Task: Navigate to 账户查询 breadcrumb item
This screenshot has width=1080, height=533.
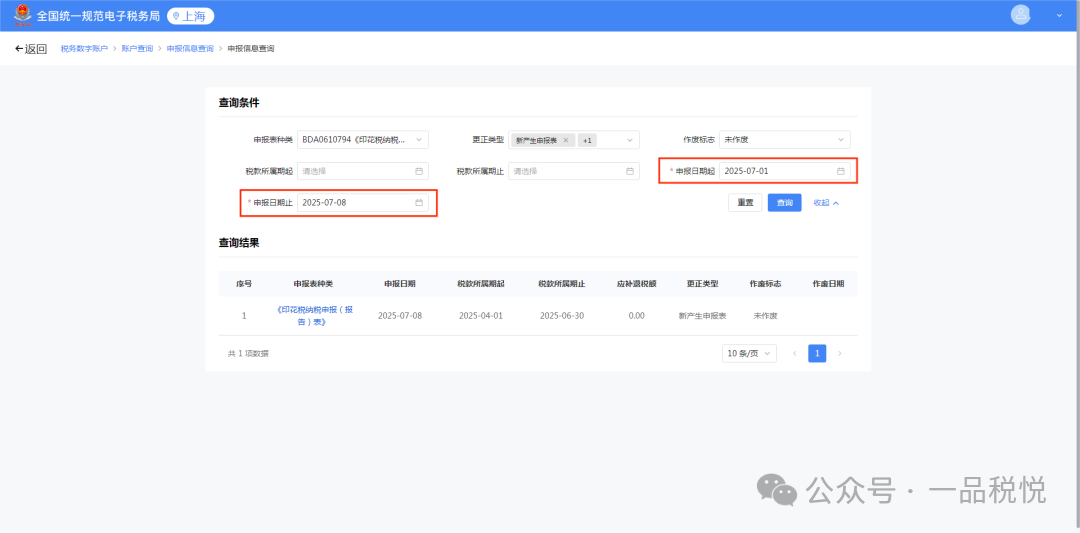Action: point(137,49)
